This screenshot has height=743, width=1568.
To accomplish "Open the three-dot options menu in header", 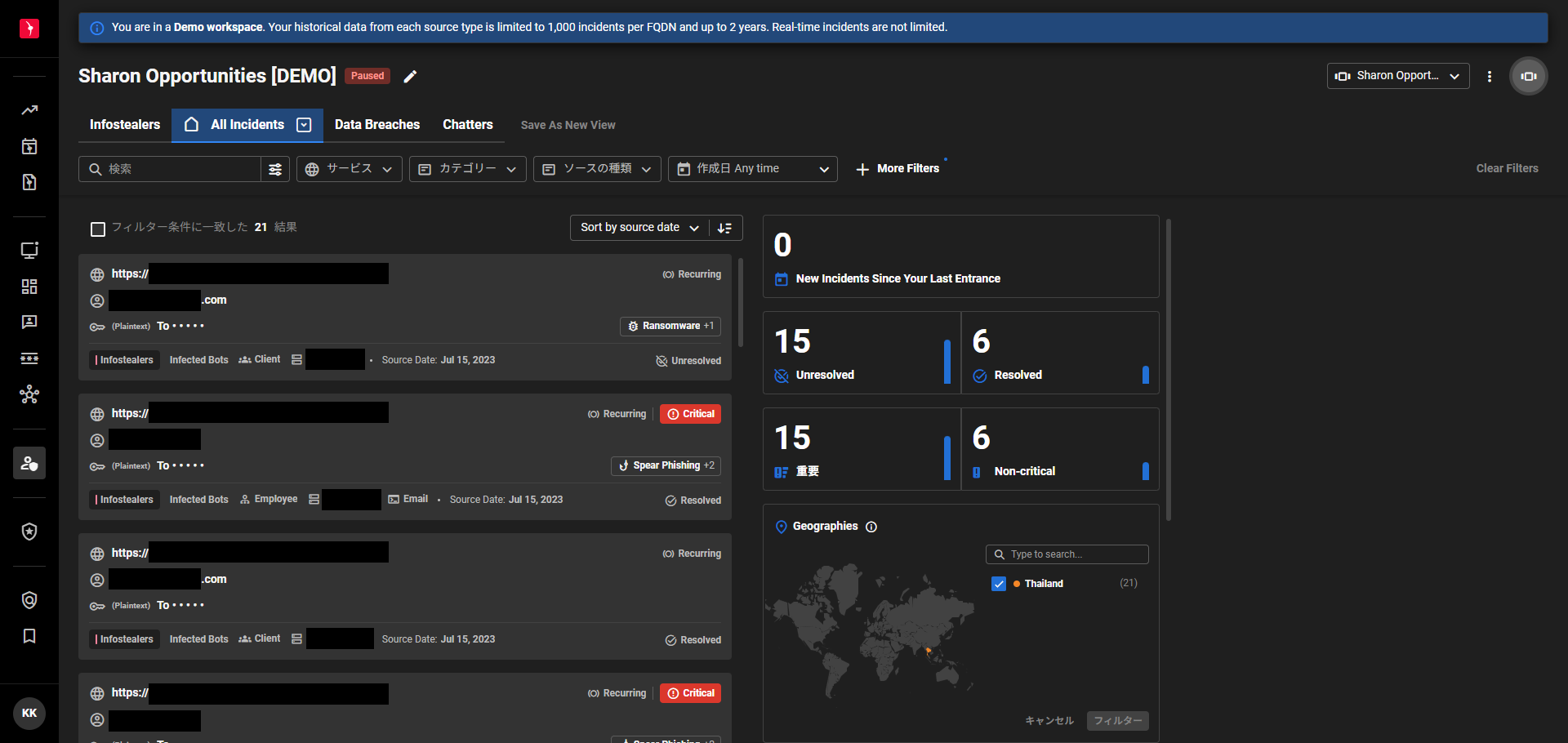I will click(1490, 76).
